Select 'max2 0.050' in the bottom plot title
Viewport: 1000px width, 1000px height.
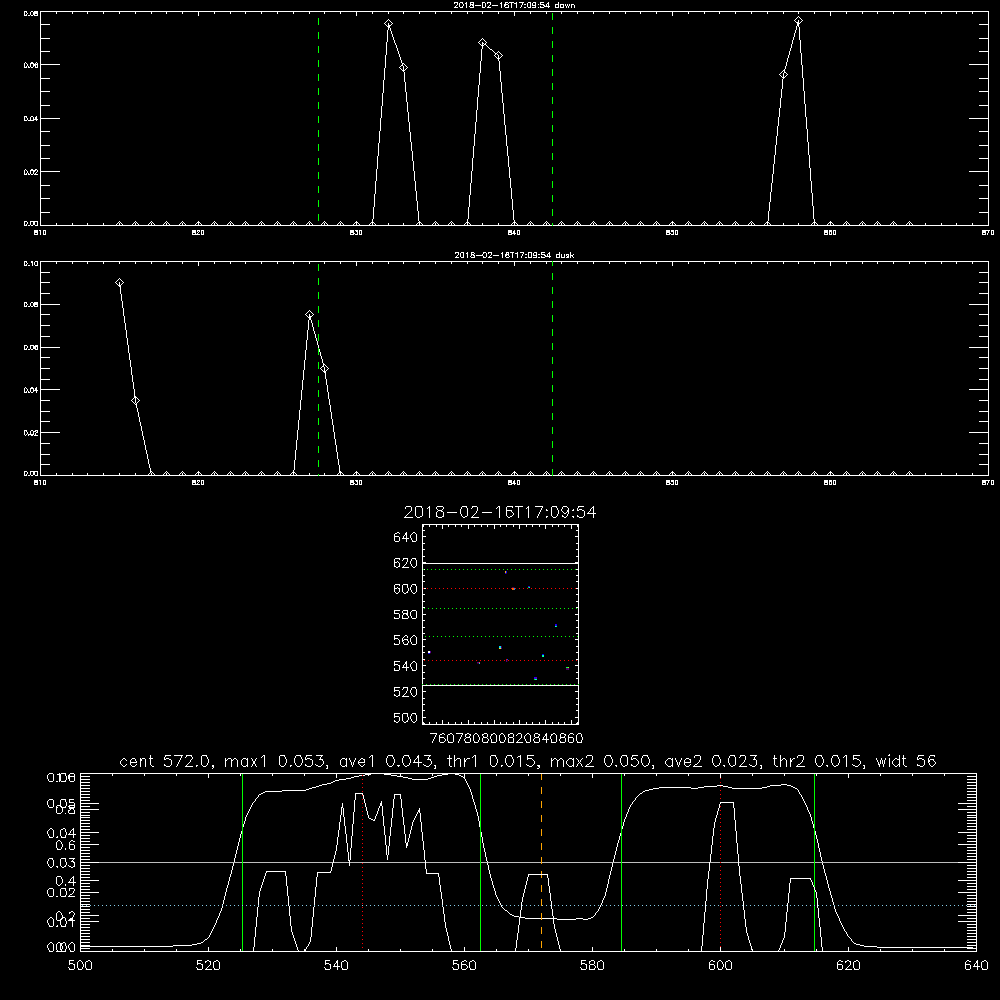(601, 761)
